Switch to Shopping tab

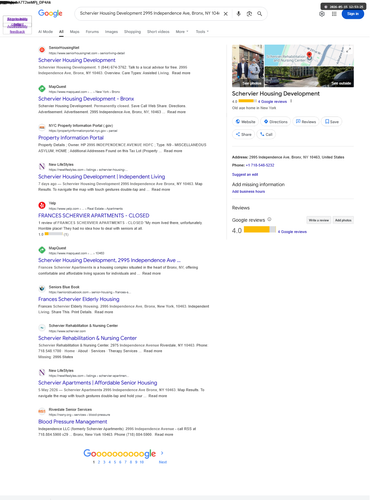coord(132,32)
